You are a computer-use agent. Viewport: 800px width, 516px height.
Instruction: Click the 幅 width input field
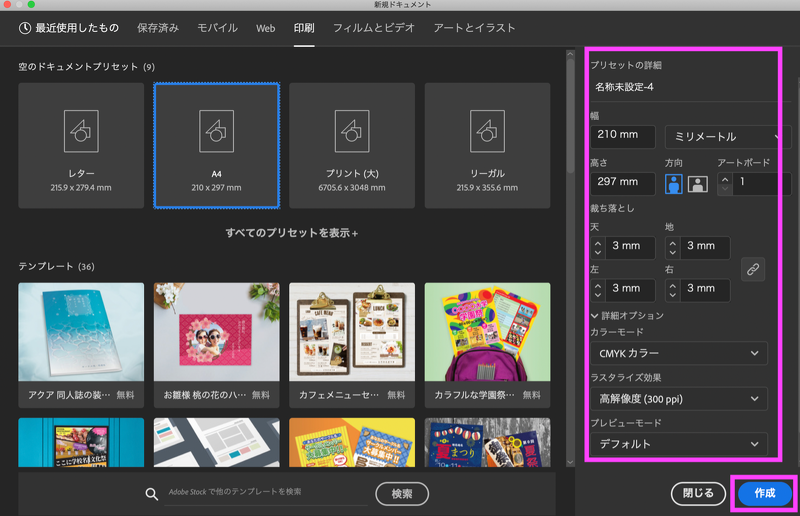pos(624,137)
